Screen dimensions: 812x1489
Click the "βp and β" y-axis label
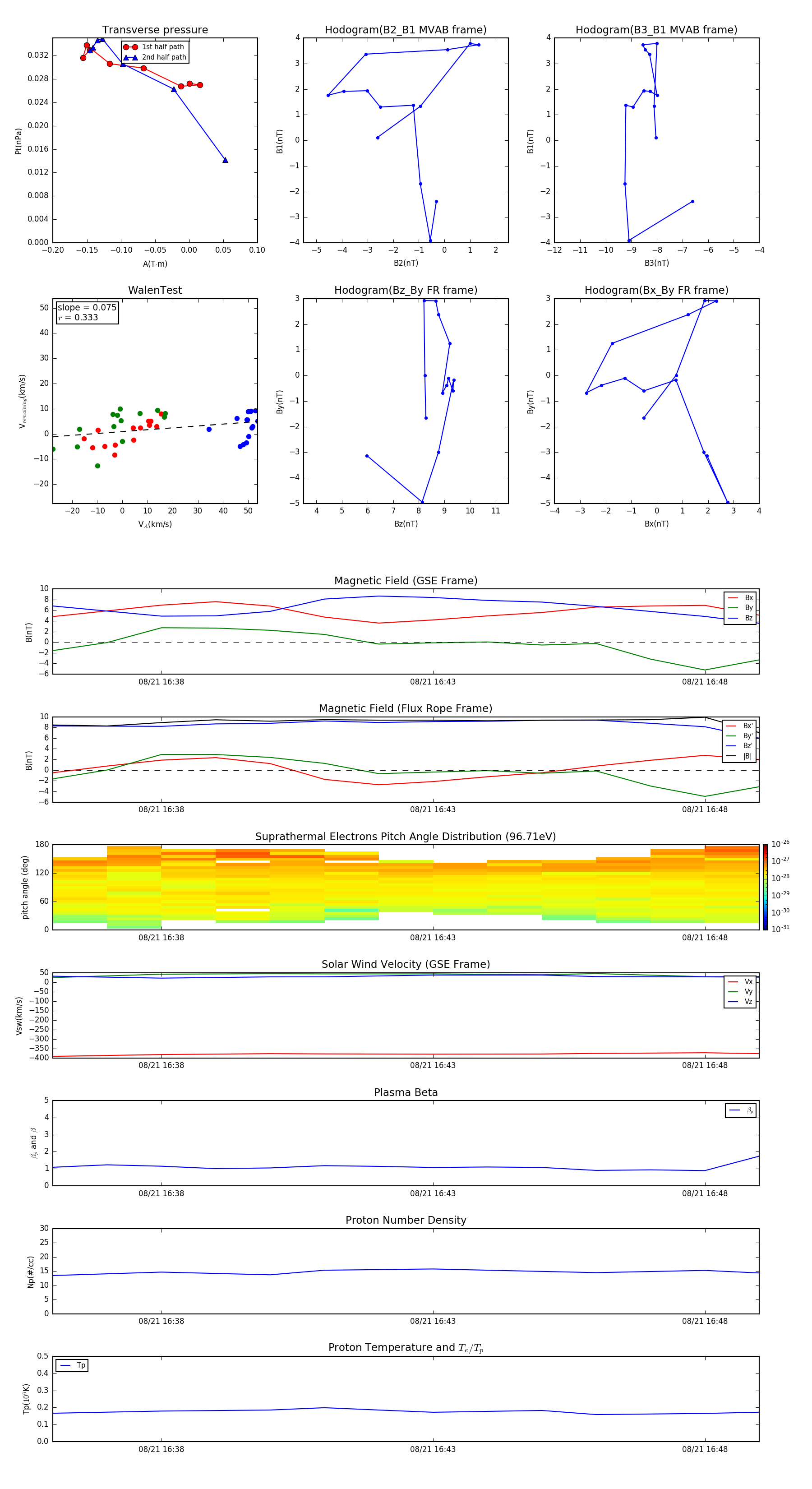33,1143
